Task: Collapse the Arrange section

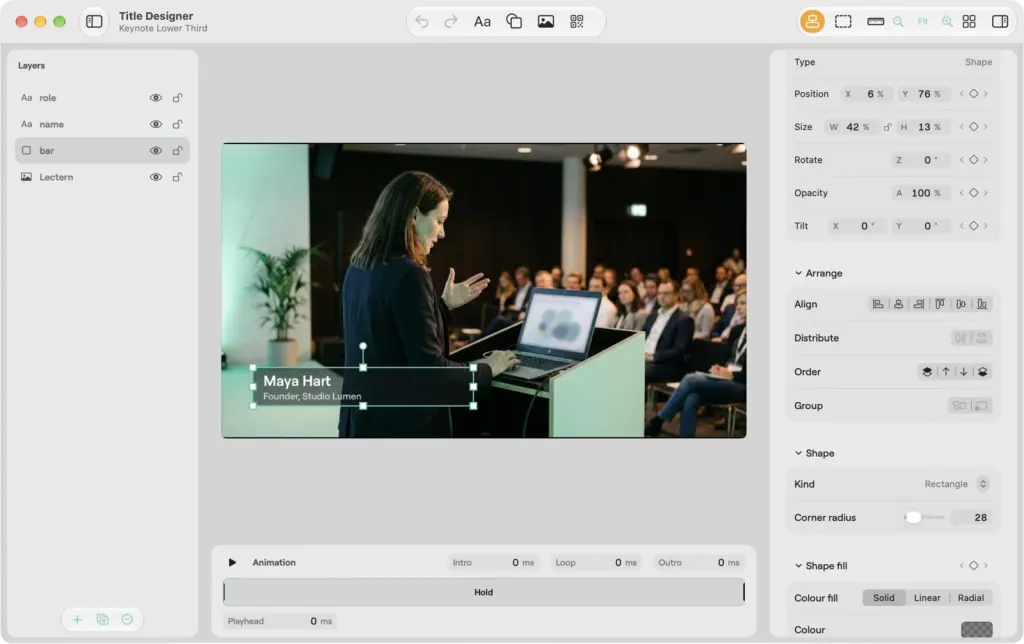Action: (x=798, y=273)
